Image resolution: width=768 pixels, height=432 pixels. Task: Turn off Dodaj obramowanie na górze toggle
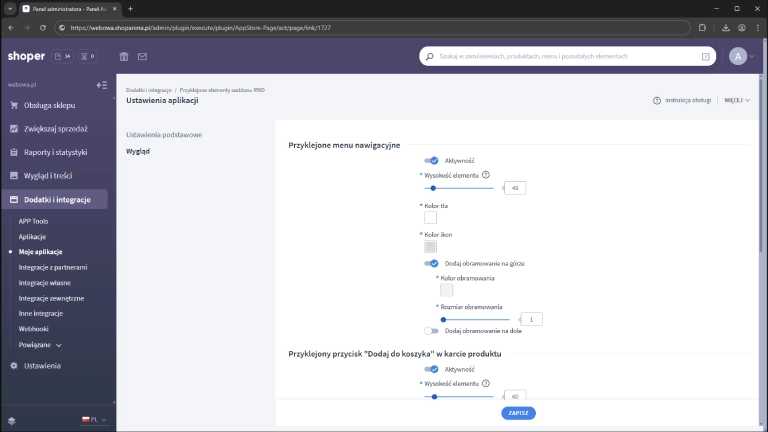431,263
